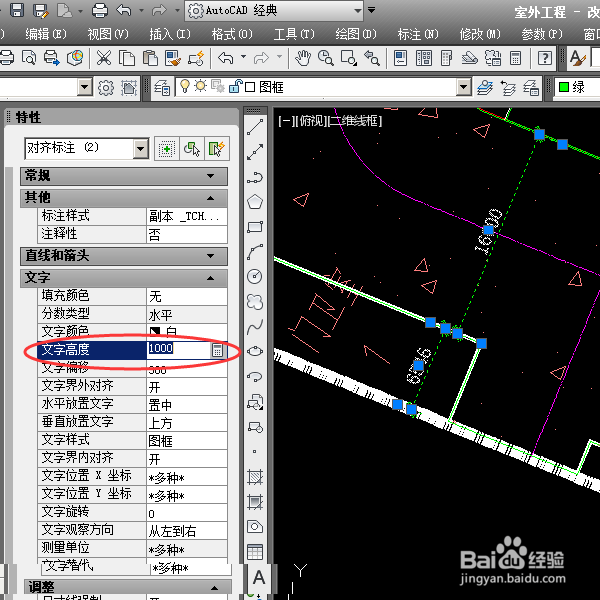Open the QuickCalc calculator toolbar icon

coord(515,58)
